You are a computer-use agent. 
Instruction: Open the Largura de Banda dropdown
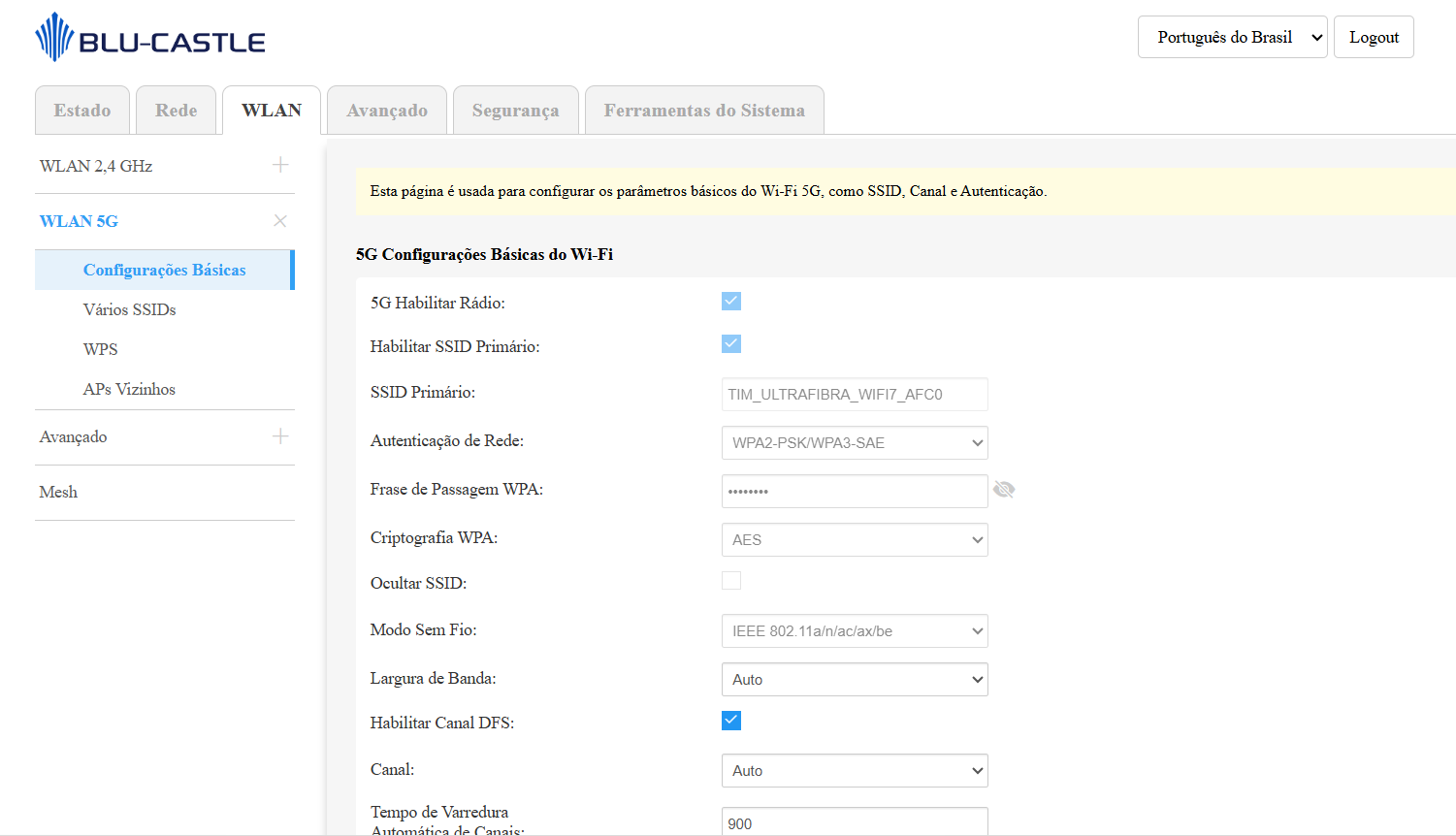click(x=855, y=680)
